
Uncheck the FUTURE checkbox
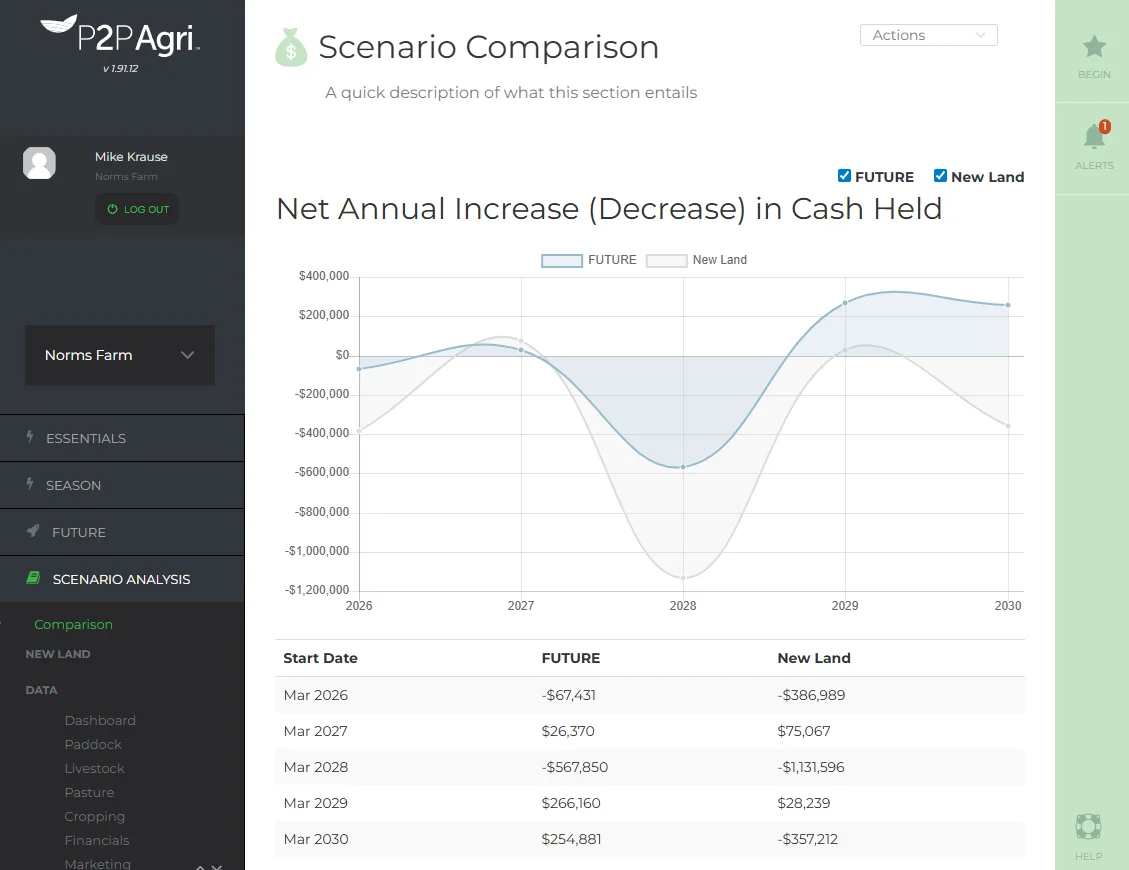(x=844, y=176)
